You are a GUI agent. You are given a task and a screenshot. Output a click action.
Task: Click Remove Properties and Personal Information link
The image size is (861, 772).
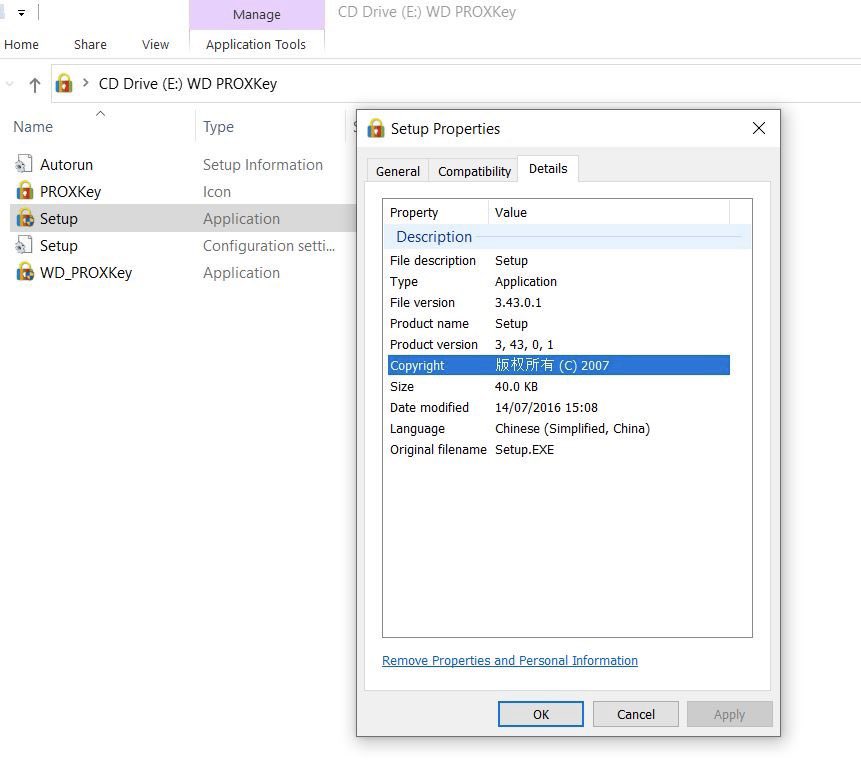point(510,660)
